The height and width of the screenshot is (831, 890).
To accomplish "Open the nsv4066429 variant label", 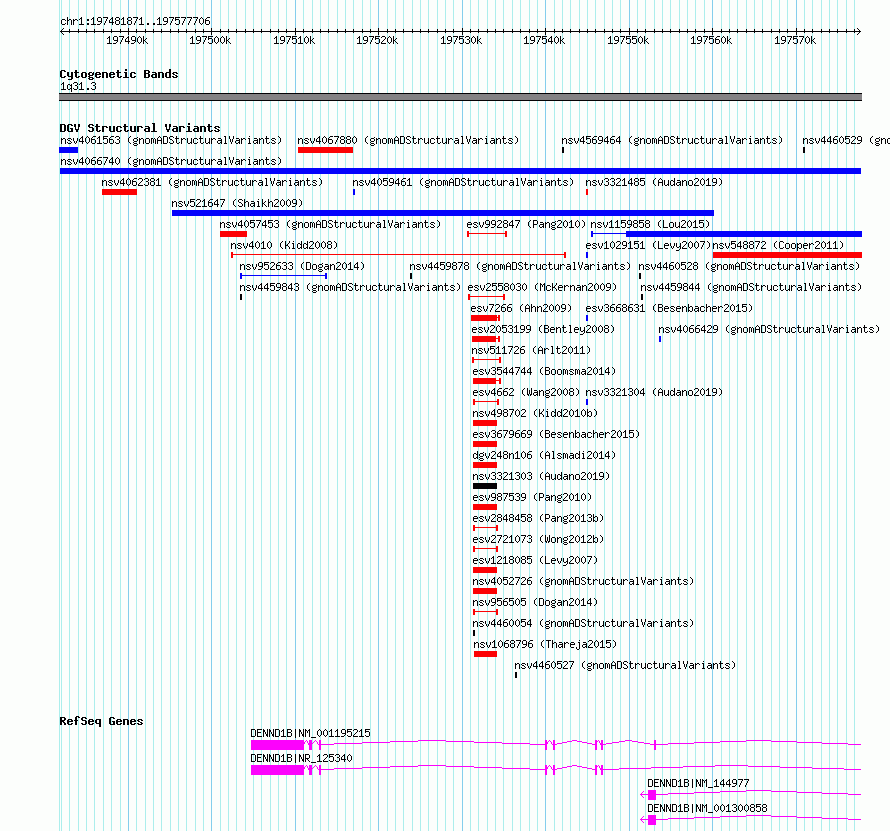I will tap(769, 329).
